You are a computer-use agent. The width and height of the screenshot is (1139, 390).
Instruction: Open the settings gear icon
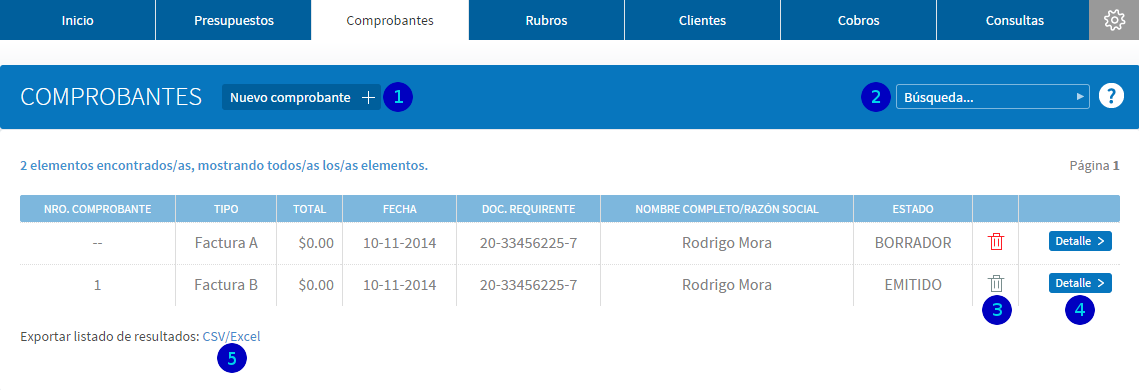tap(1114, 20)
